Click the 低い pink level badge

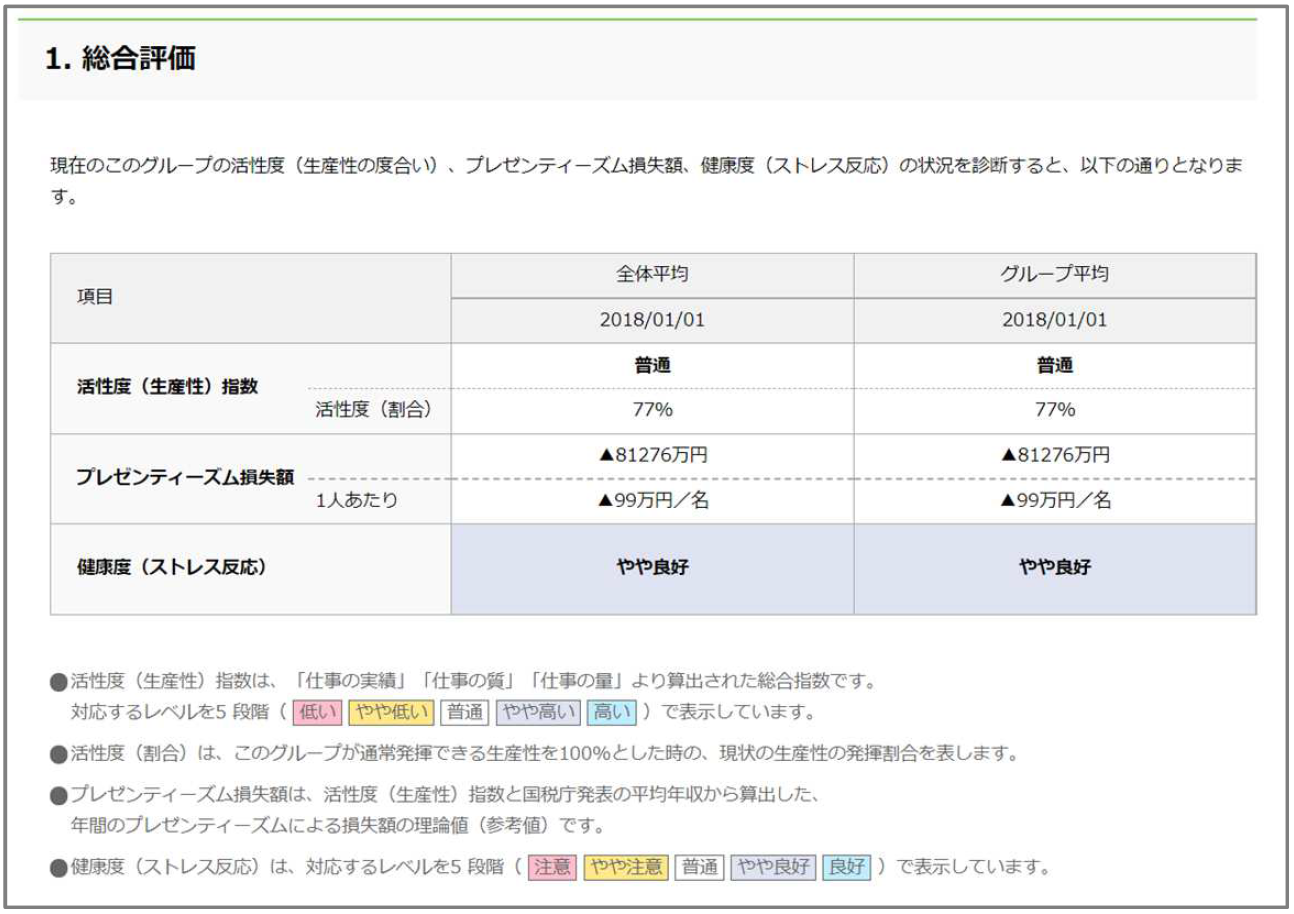pos(318,713)
